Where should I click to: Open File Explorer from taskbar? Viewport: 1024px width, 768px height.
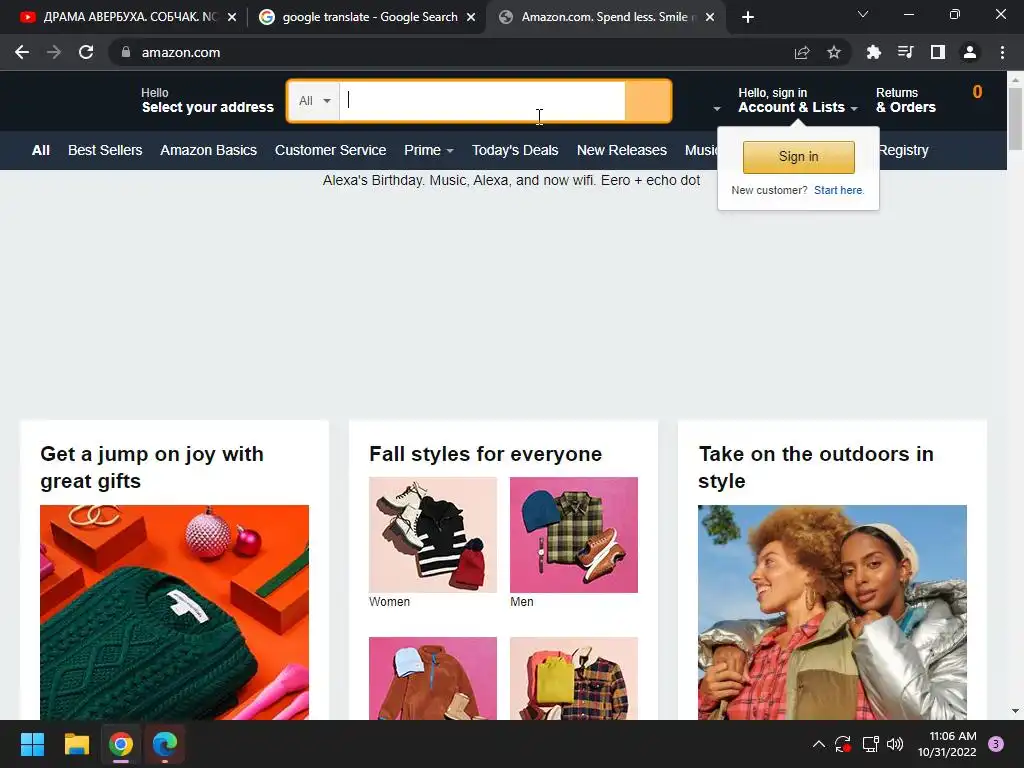click(x=76, y=744)
